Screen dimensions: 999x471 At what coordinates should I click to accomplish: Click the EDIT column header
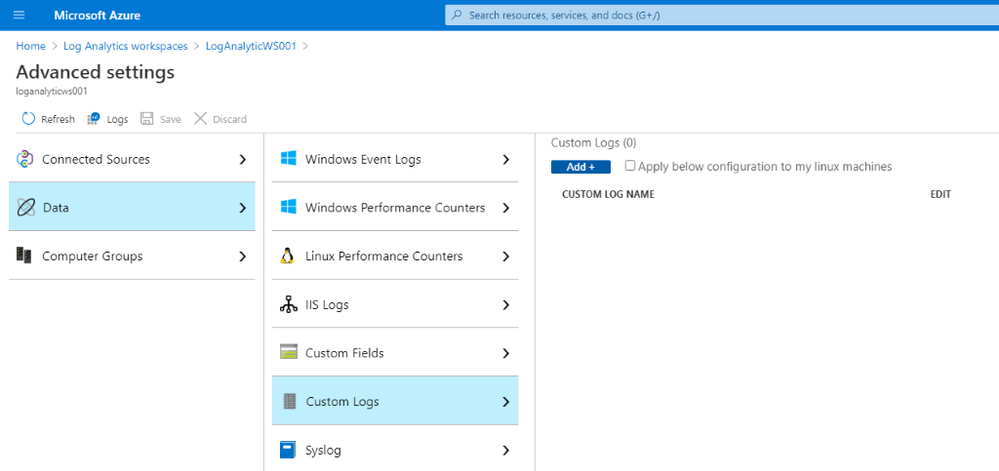tap(940, 194)
